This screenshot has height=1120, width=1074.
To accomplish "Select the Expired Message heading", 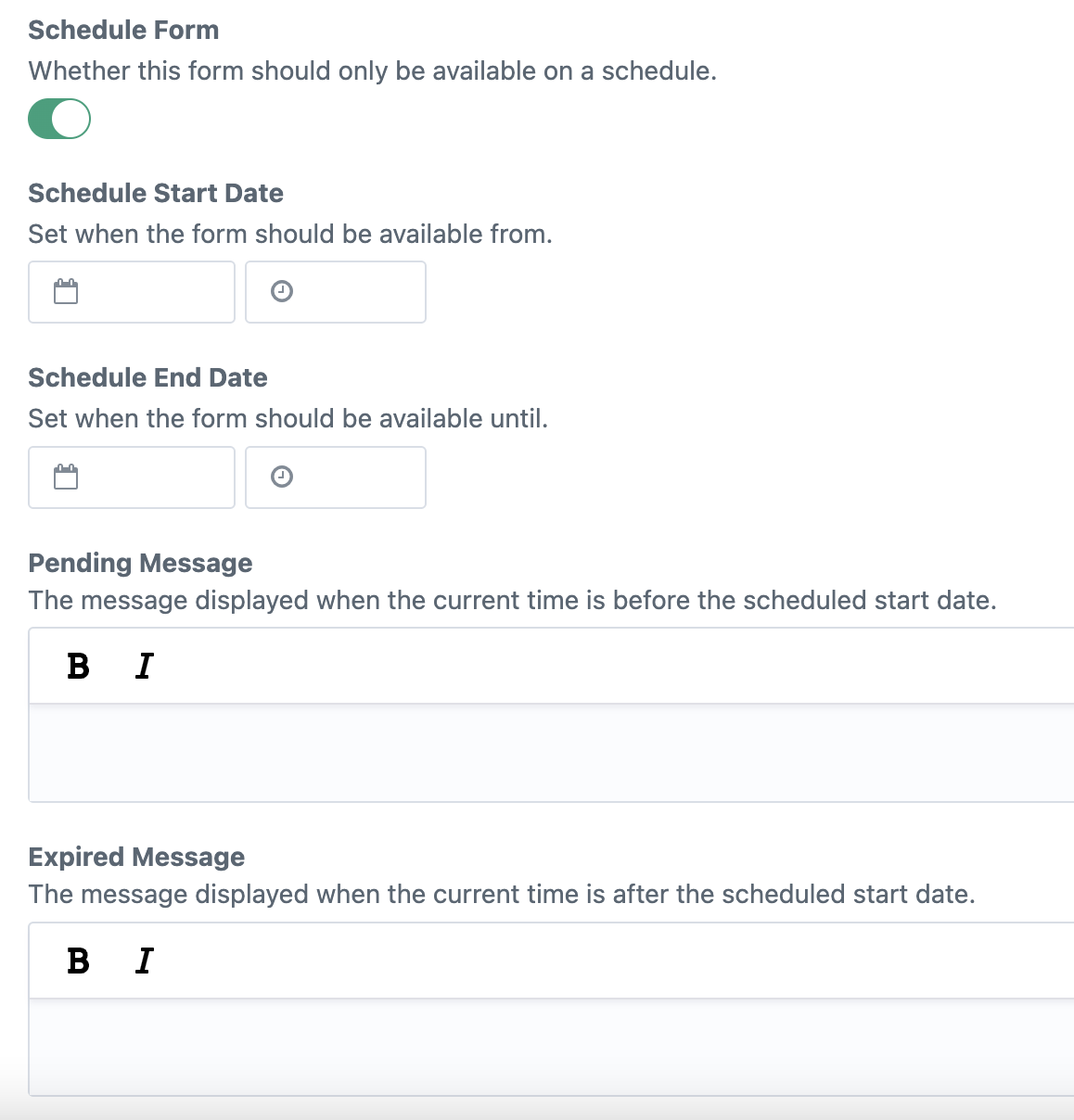I will 136,857.
